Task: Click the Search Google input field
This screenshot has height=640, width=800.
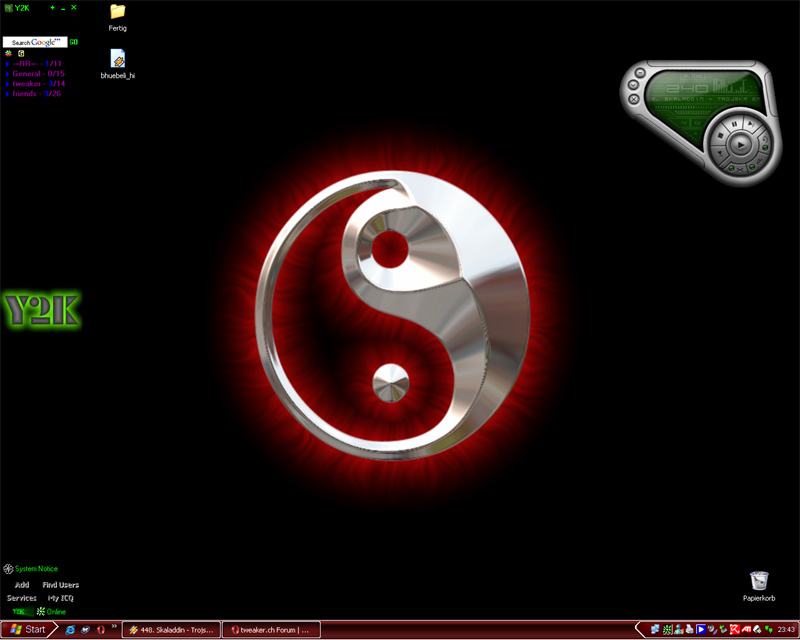Action: 34,42
